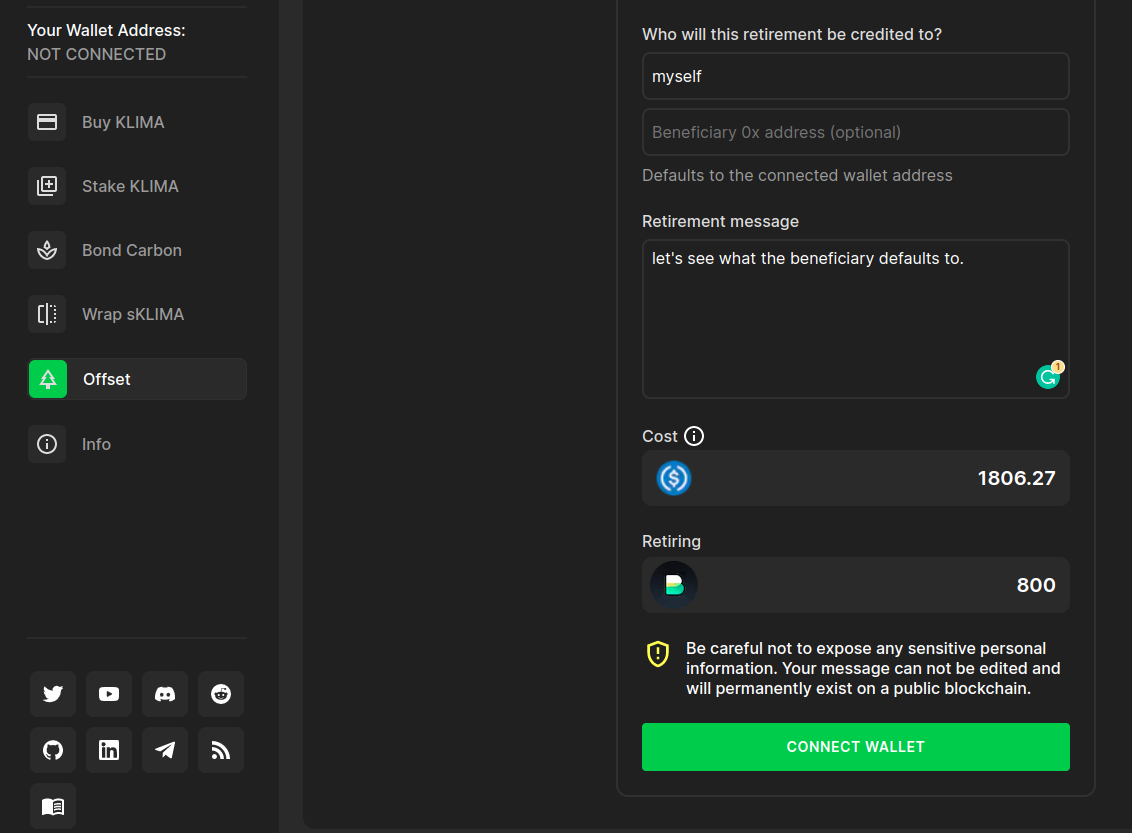Open the docs book icon link
This screenshot has height=833, width=1132.
53,806
